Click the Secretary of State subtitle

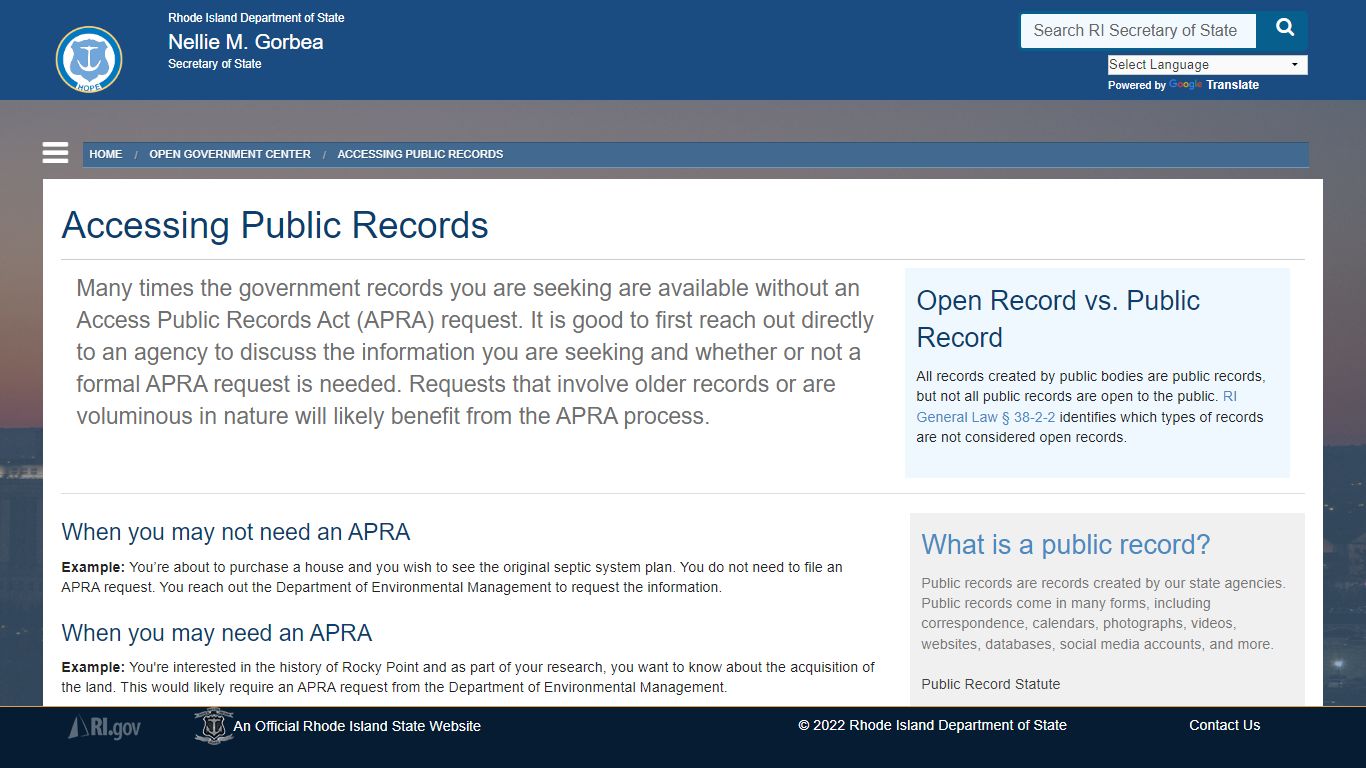(215, 64)
